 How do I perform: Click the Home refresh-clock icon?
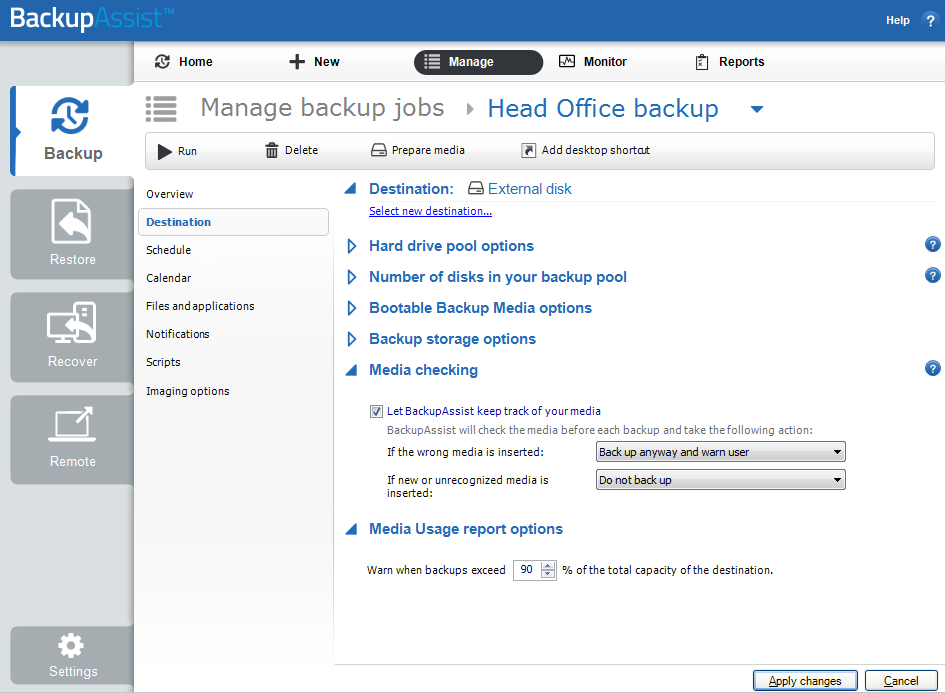(x=162, y=61)
